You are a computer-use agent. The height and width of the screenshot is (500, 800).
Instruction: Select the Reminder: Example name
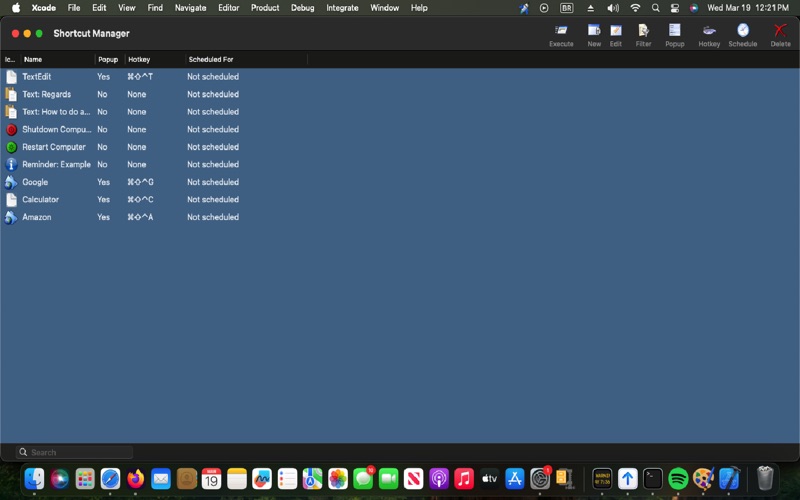click(56, 164)
